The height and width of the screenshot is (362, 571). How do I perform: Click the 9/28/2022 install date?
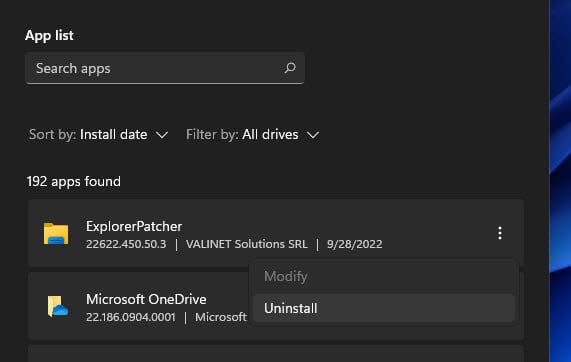(x=354, y=244)
